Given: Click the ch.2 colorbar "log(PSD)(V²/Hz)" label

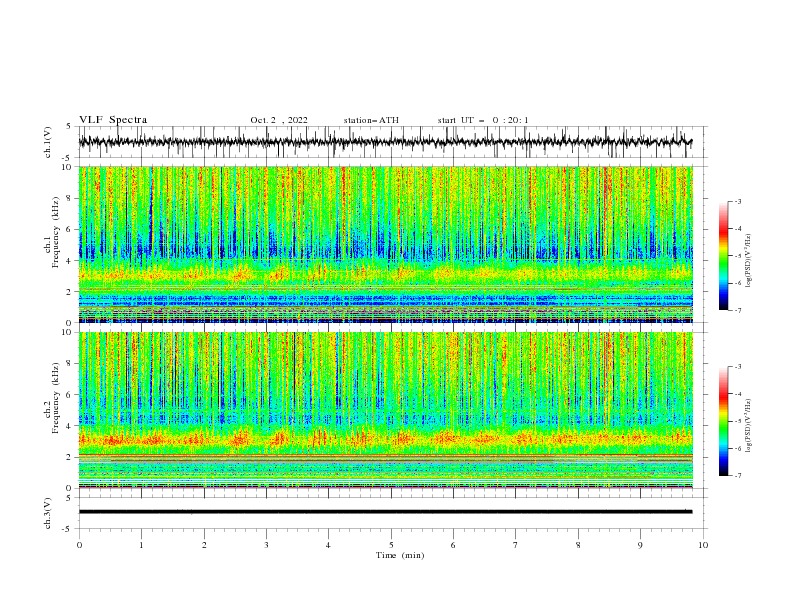Looking at the screenshot, I should (x=749, y=426).
